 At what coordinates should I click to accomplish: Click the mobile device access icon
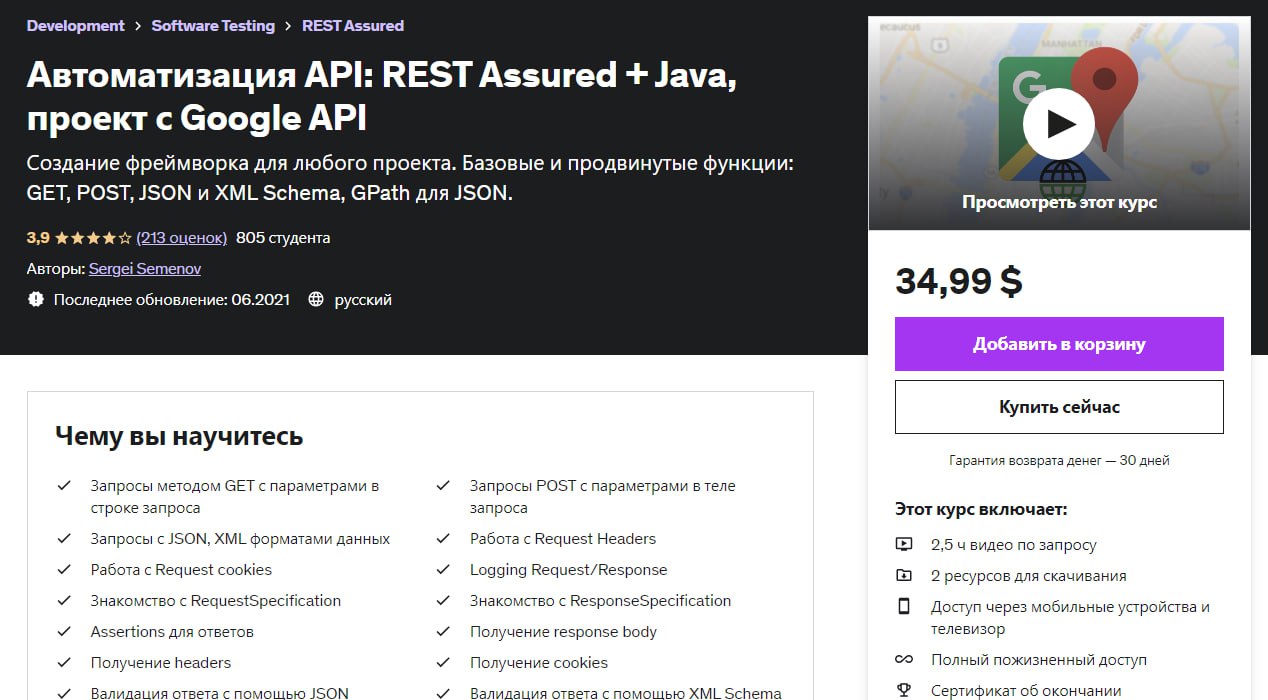[x=904, y=607]
